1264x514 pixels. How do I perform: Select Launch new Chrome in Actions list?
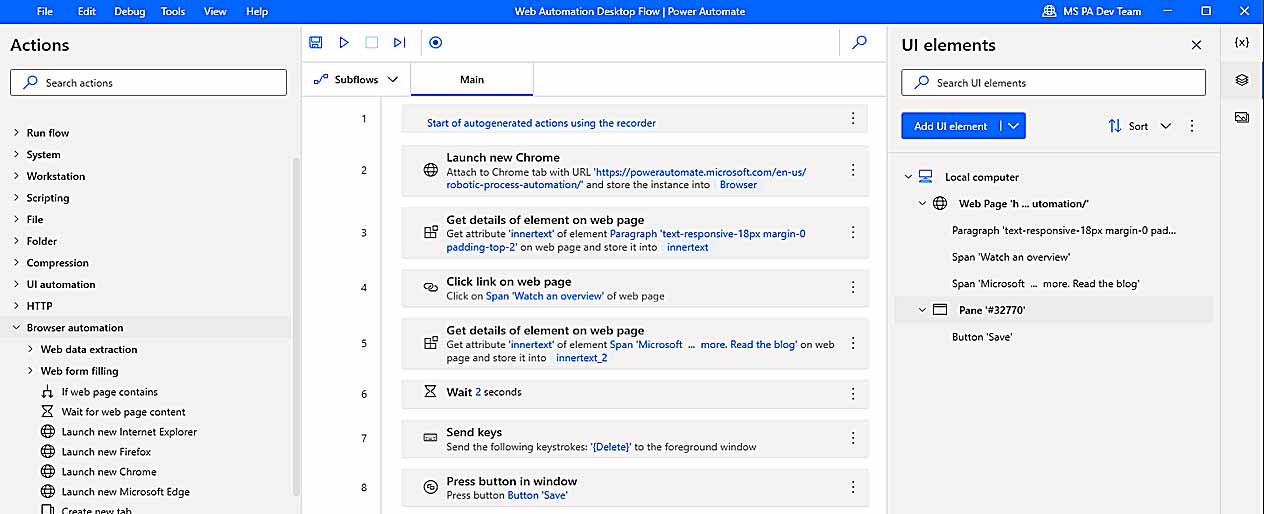tap(109, 472)
